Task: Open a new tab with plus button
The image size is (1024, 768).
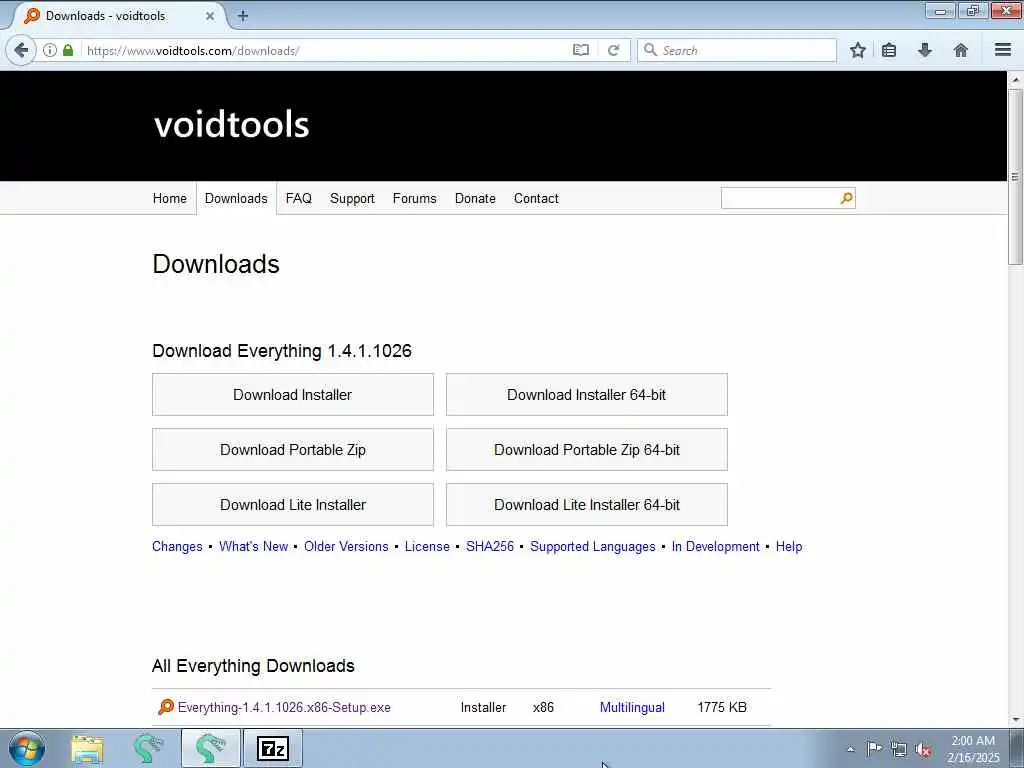Action: tap(243, 16)
